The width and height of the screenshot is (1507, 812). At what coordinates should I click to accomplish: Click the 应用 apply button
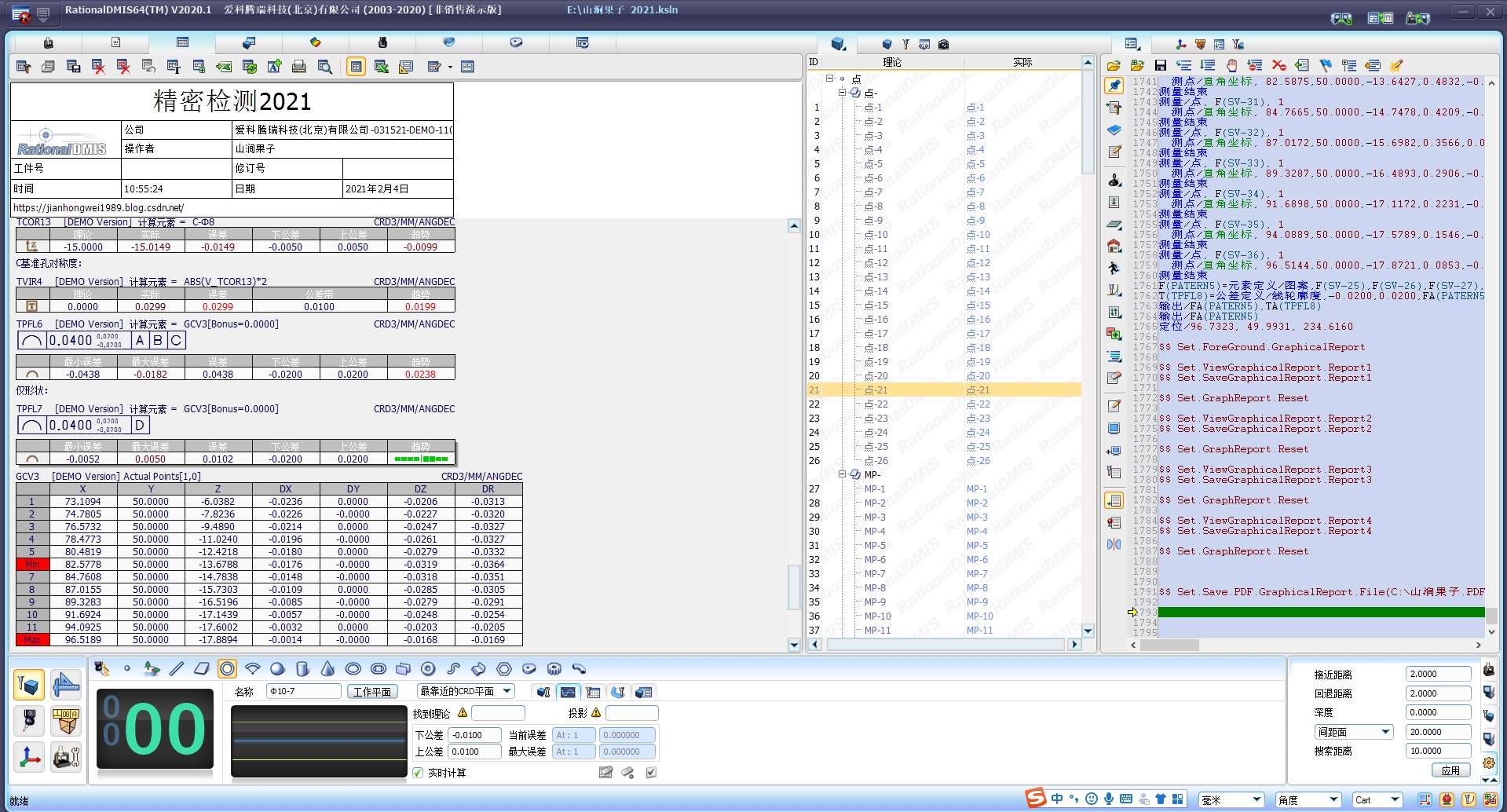pyautogui.click(x=1450, y=770)
